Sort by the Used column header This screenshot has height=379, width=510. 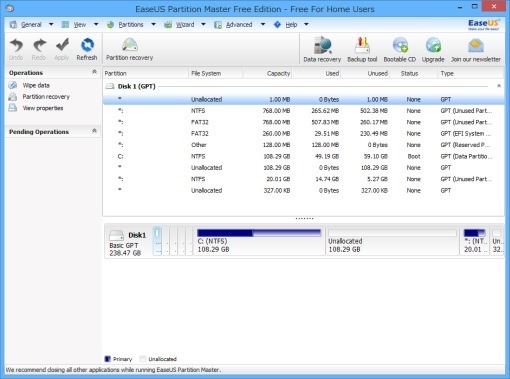tap(317, 73)
